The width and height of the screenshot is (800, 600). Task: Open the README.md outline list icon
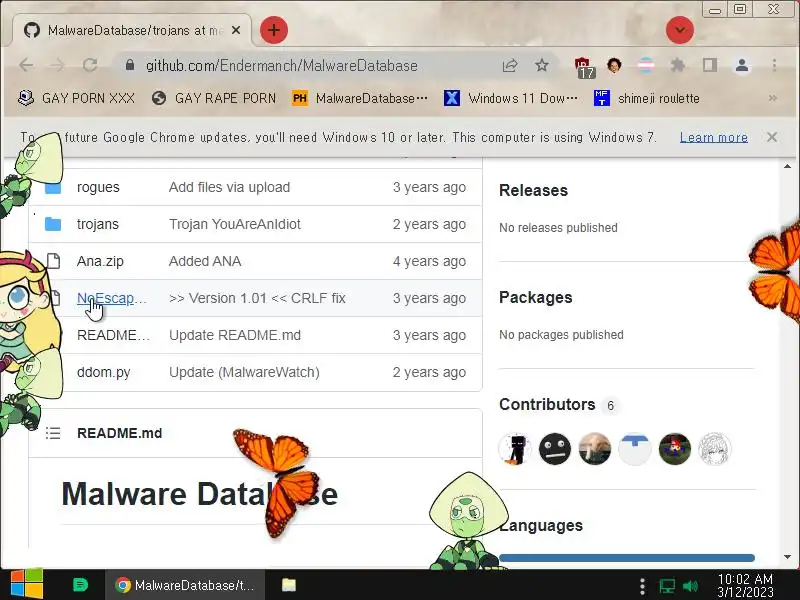[53, 433]
